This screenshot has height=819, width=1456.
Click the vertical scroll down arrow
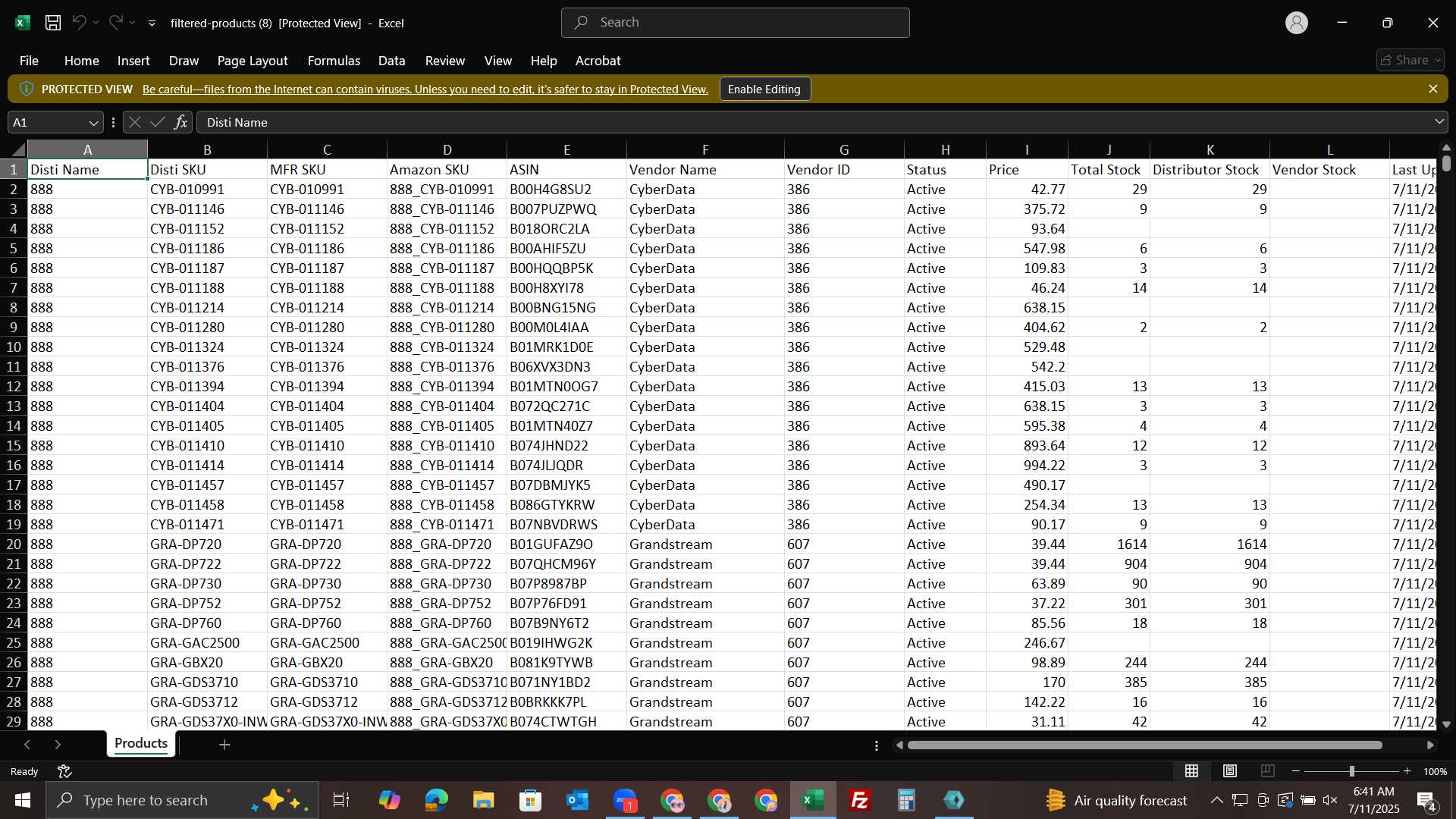point(1446,724)
